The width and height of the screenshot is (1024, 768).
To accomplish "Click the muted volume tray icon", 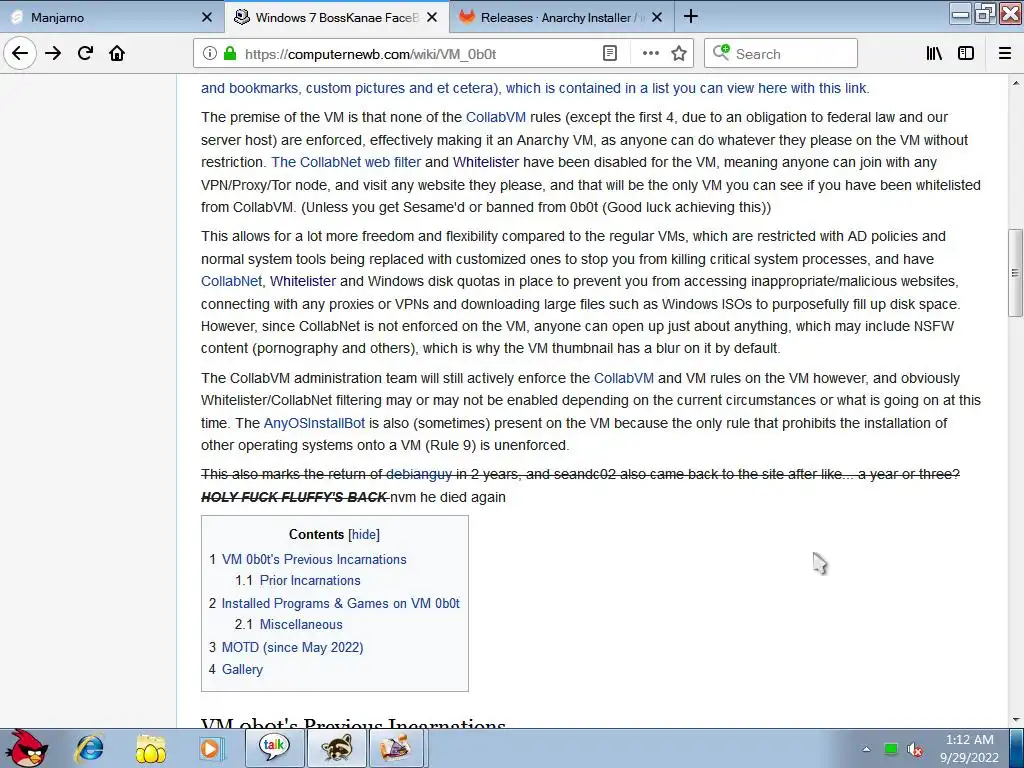I will tap(916, 749).
